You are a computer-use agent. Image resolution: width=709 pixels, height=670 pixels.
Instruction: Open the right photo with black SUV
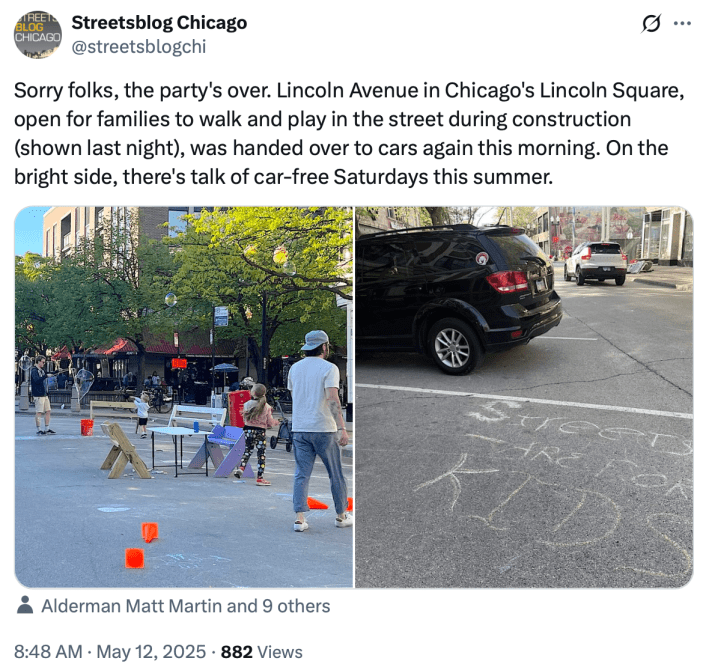coord(524,397)
